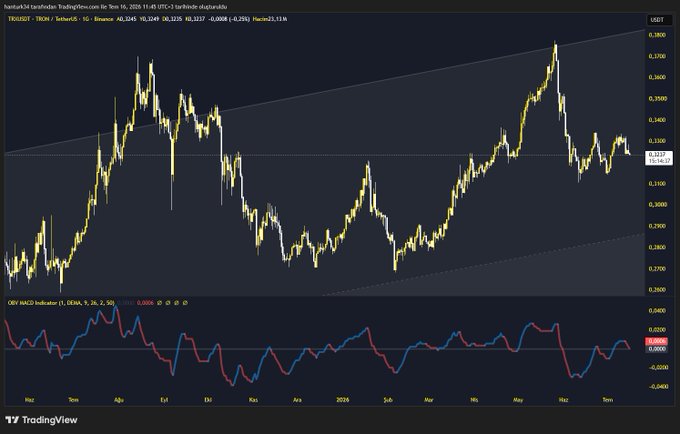Click the Şub month label on time axis
The width and height of the screenshot is (680, 434).
tap(388, 400)
